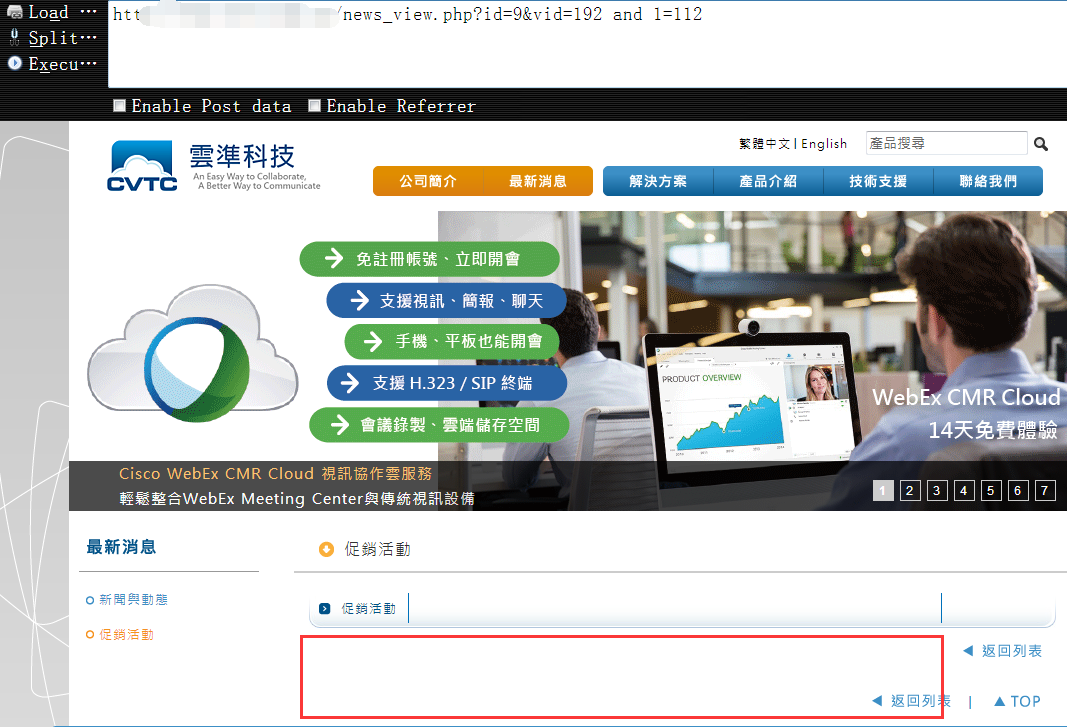Image resolution: width=1067 pixels, height=727 pixels.
Task: Enable the Referrer checkbox
Action: click(315, 106)
